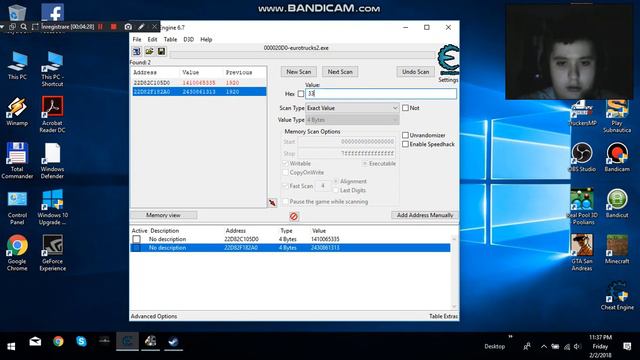
Task: Open the Help menu
Action: click(206, 40)
